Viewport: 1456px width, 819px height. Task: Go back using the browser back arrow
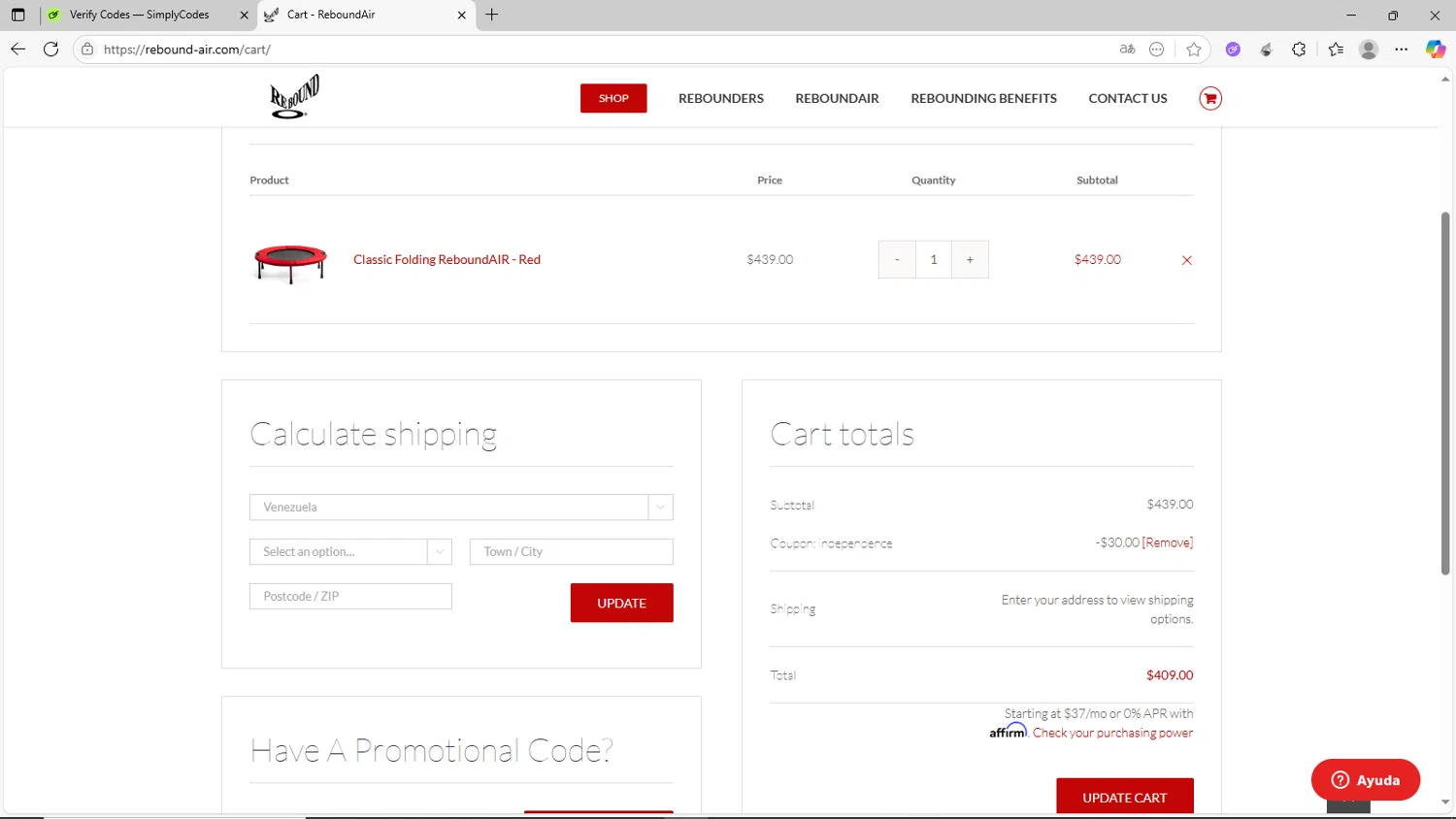(17, 49)
